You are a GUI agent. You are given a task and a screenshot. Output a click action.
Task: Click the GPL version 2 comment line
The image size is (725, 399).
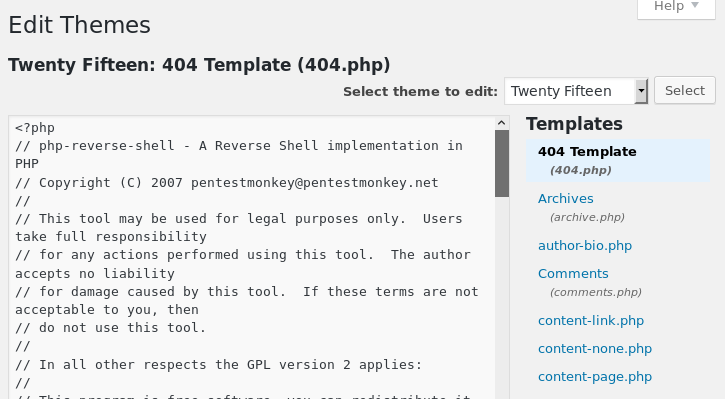click(x=218, y=365)
